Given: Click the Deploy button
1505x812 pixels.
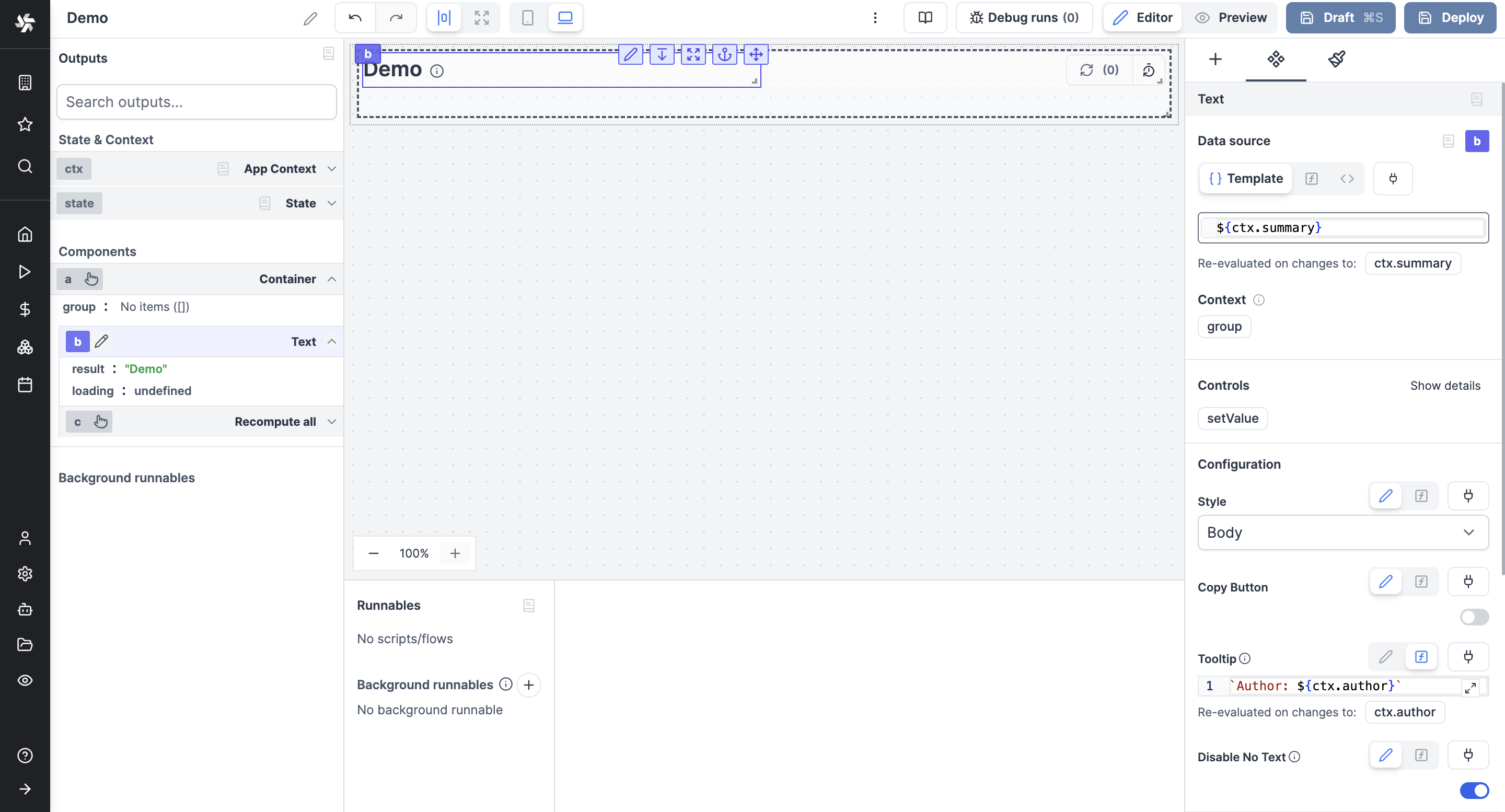Looking at the screenshot, I should pyautogui.click(x=1450, y=18).
